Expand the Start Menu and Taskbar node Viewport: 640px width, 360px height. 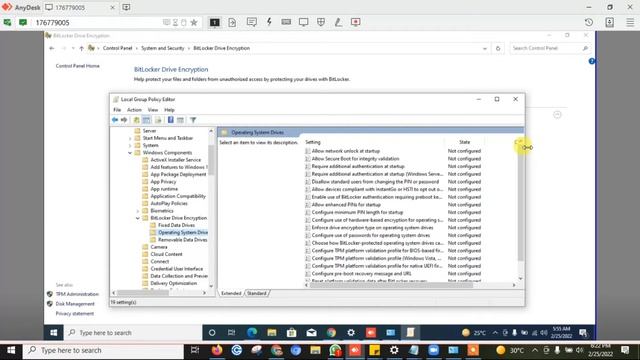coord(130,138)
